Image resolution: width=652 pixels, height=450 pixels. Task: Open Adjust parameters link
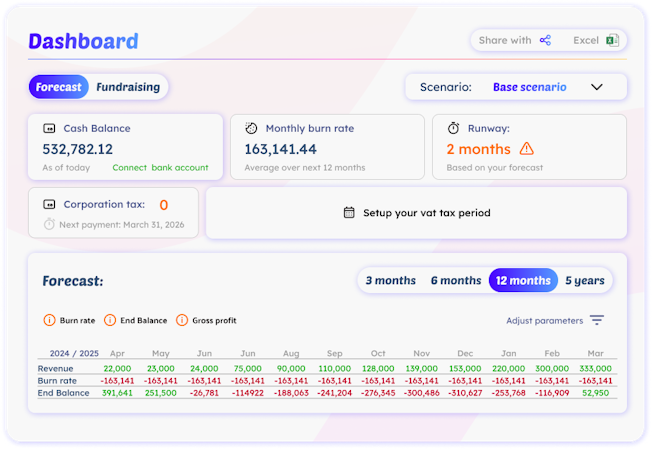point(544,321)
